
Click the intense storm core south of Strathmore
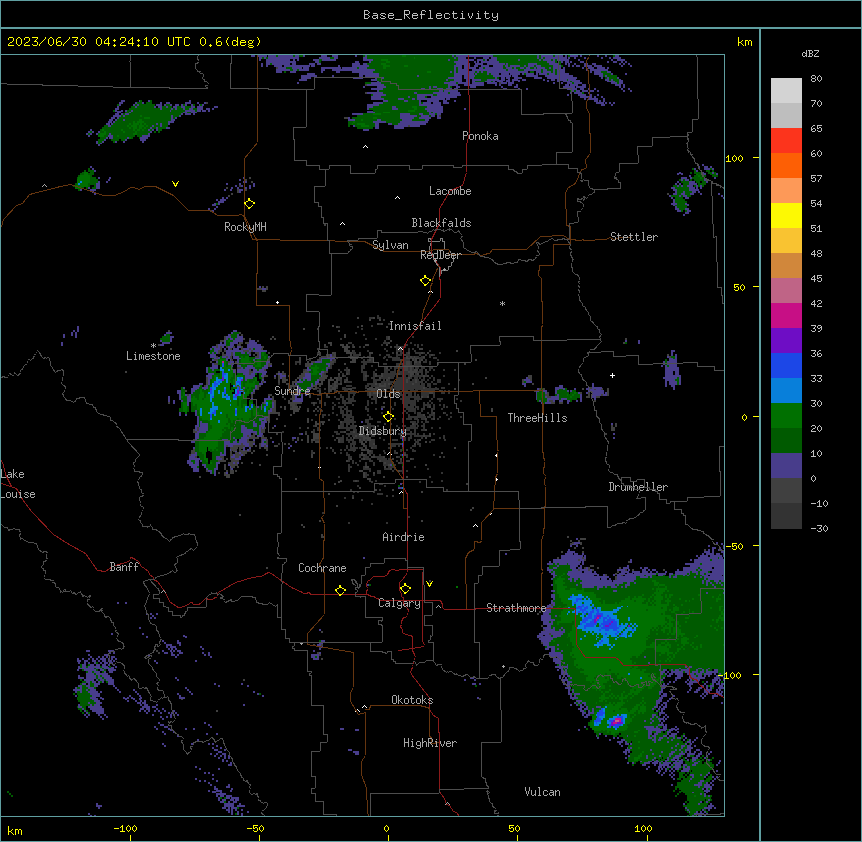[617, 721]
